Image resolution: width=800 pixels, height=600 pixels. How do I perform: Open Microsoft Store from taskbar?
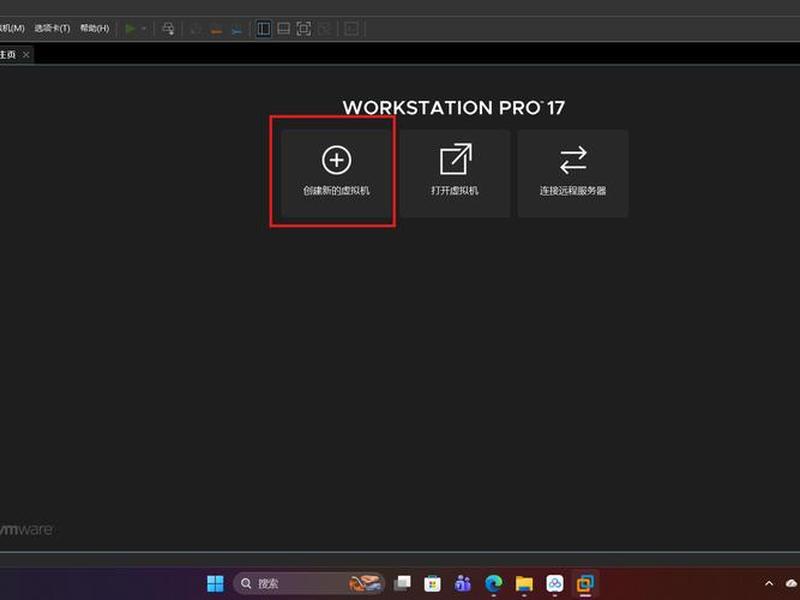433,583
